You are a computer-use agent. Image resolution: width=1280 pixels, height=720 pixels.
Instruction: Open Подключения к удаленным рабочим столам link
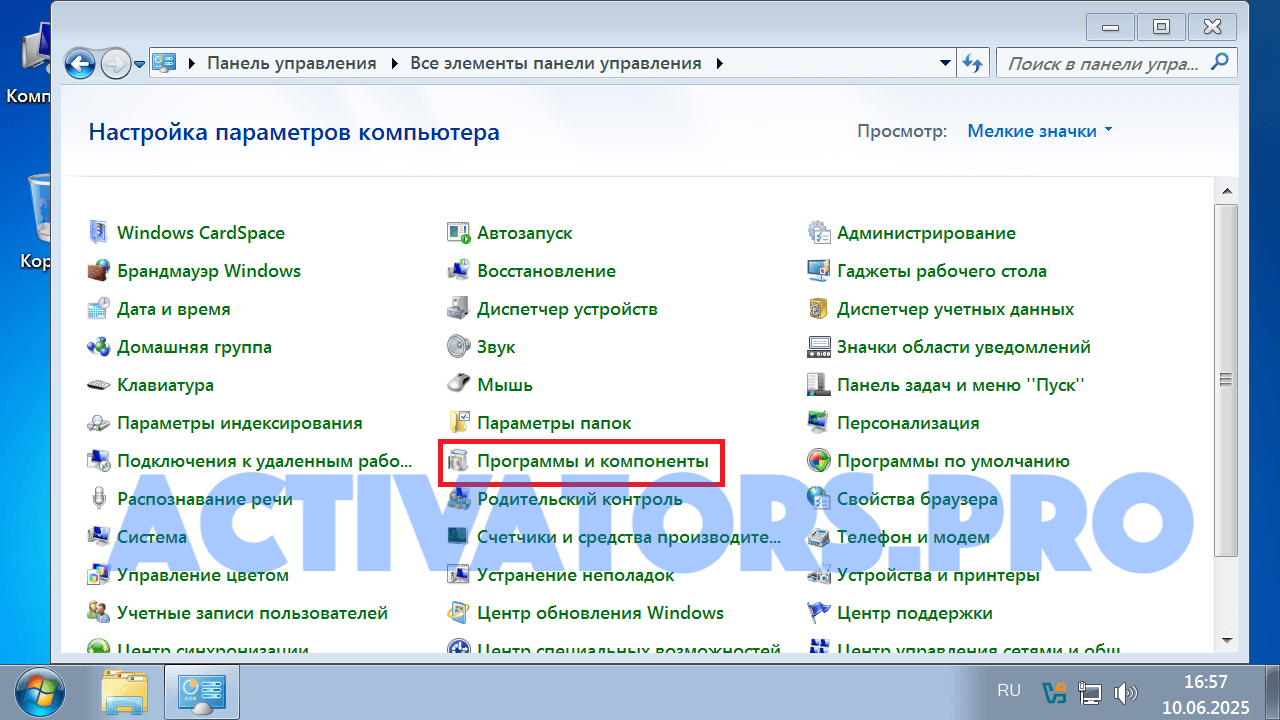click(264, 461)
